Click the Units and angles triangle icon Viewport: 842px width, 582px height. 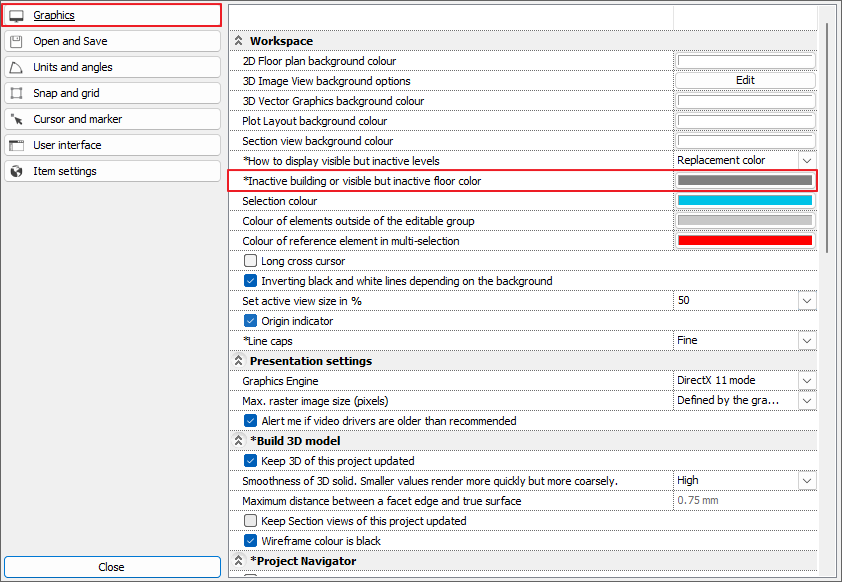point(16,67)
